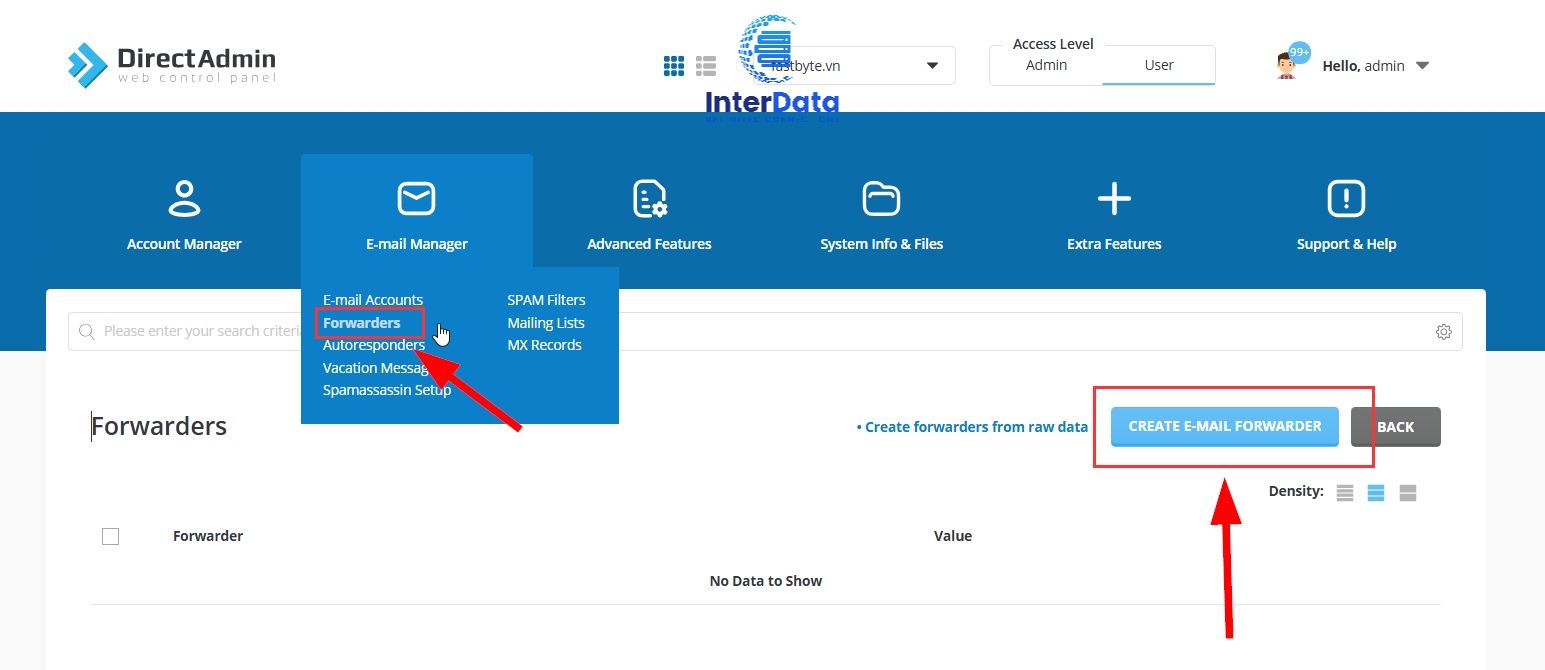Switch to the list menu view
The image size is (1545, 670).
(x=706, y=66)
